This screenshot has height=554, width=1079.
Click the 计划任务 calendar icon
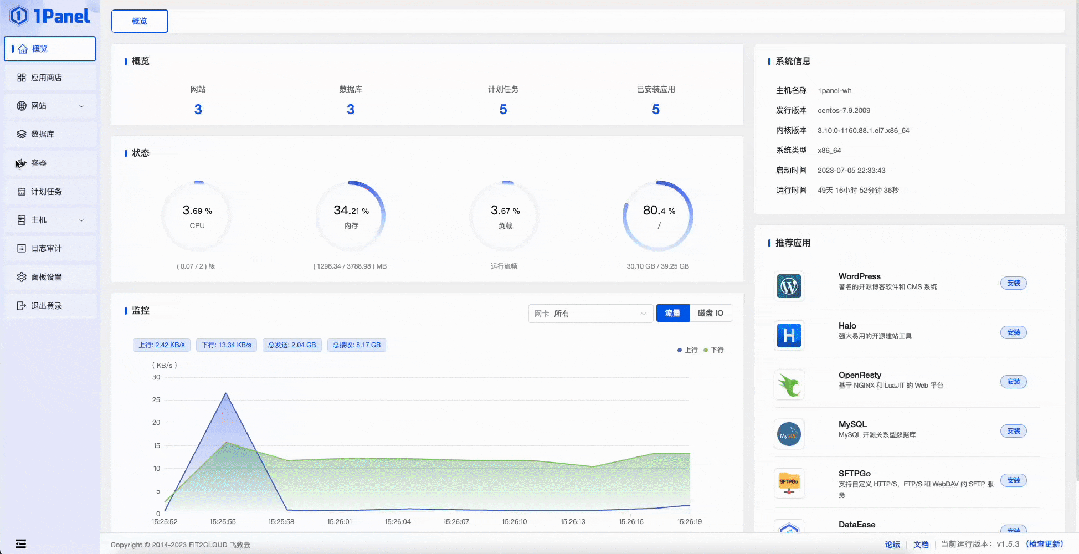[21, 191]
